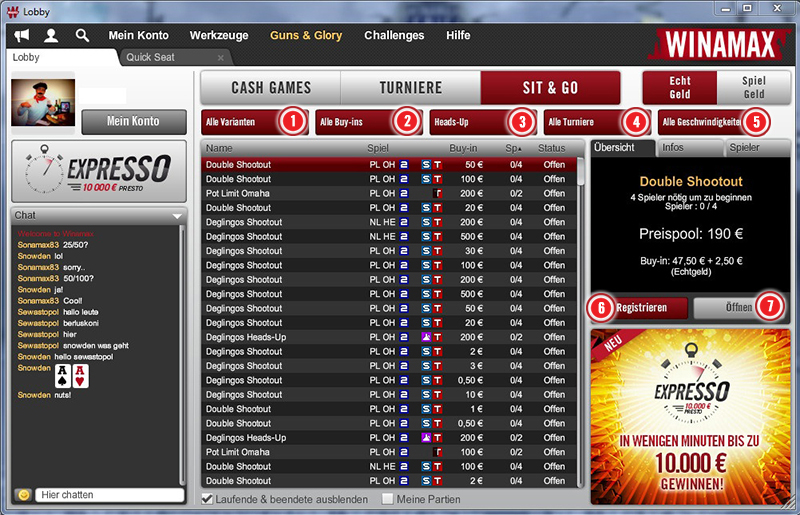The width and height of the screenshot is (800, 515).
Task: Select the Deglingos Shootout 10 € row
Action: [x=389, y=395]
